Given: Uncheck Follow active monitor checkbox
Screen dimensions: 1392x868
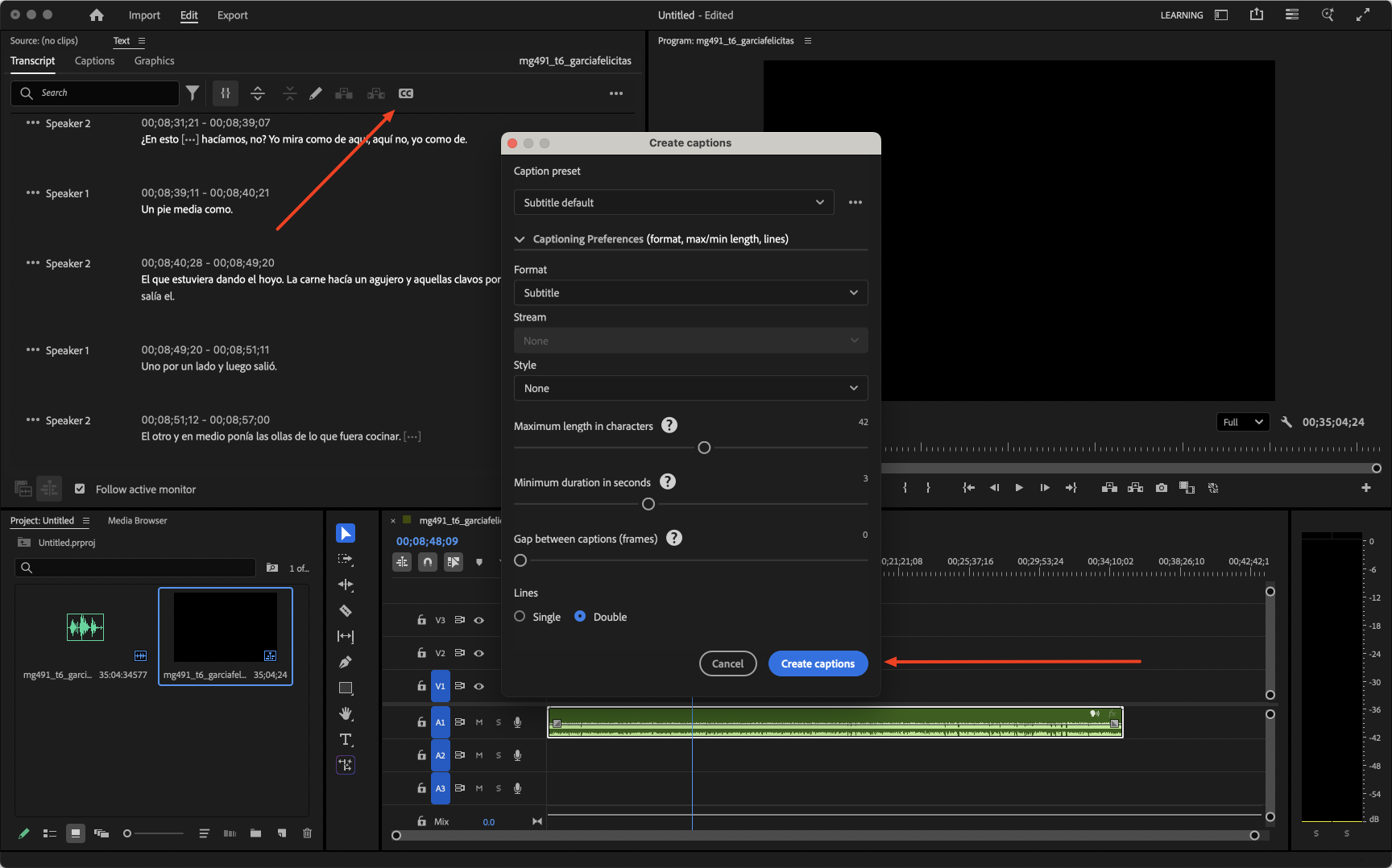Looking at the screenshot, I should coord(80,489).
